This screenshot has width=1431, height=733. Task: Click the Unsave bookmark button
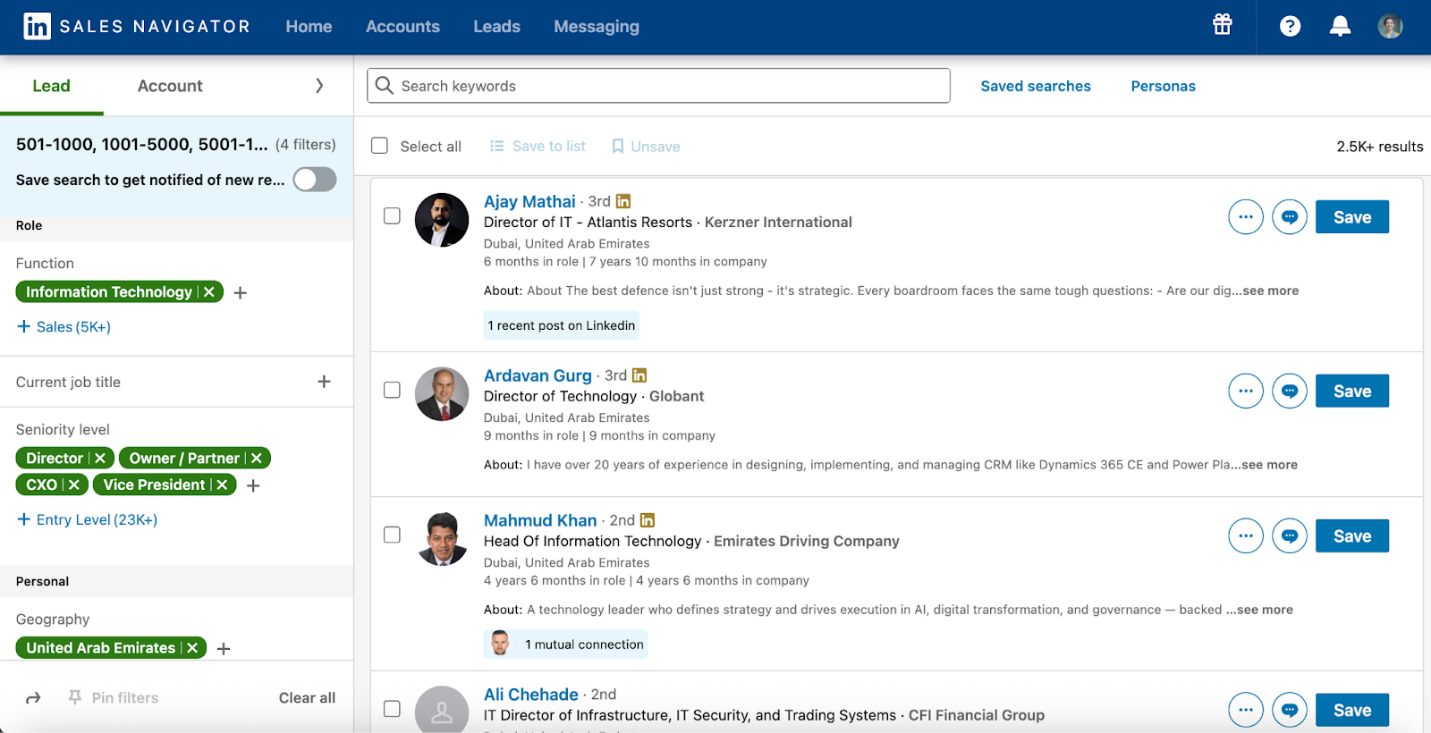pos(646,146)
